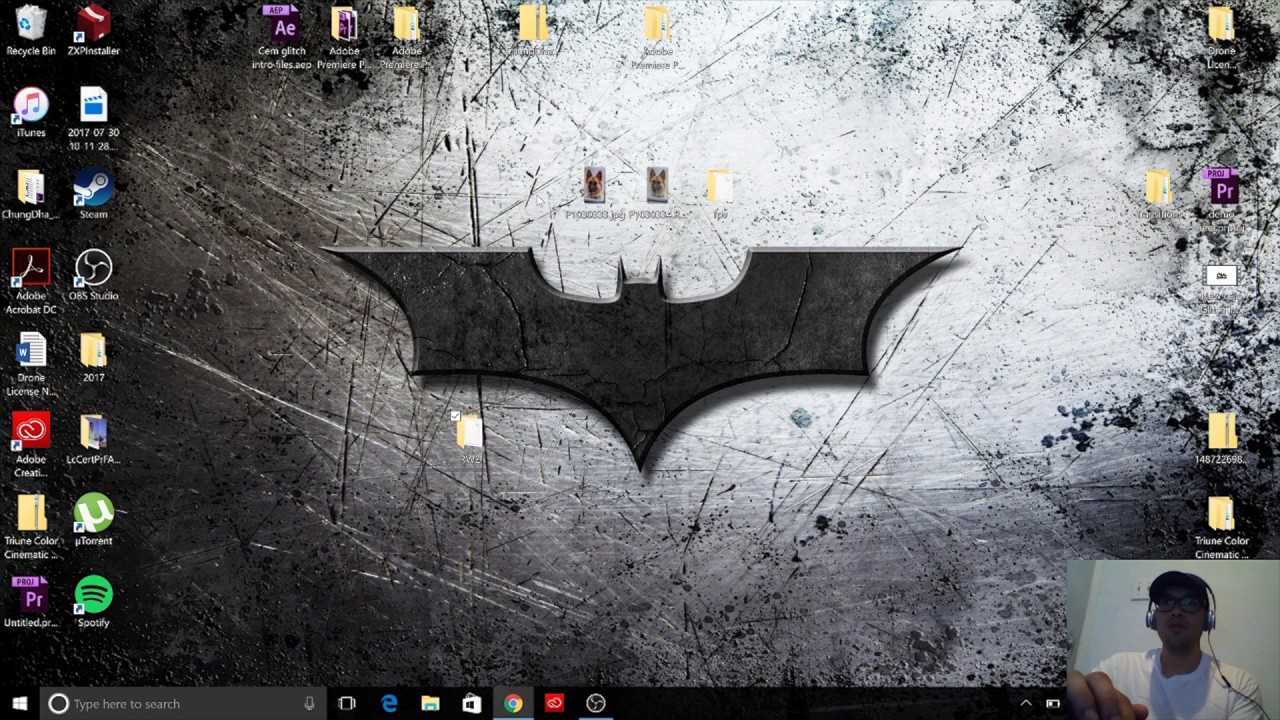This screenshot has width=1280, height=720.
Task: Select the Drone License Word document
Action: (x=31, y=364)
